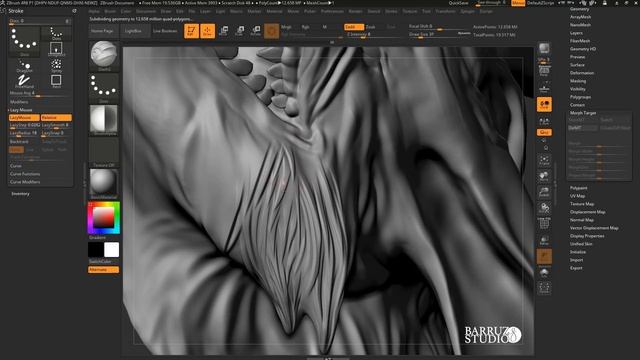Open the Document menu
Image resolution: width=640 pixels, height=360 pixels.
pyautogui.click(x=146, y=11)
